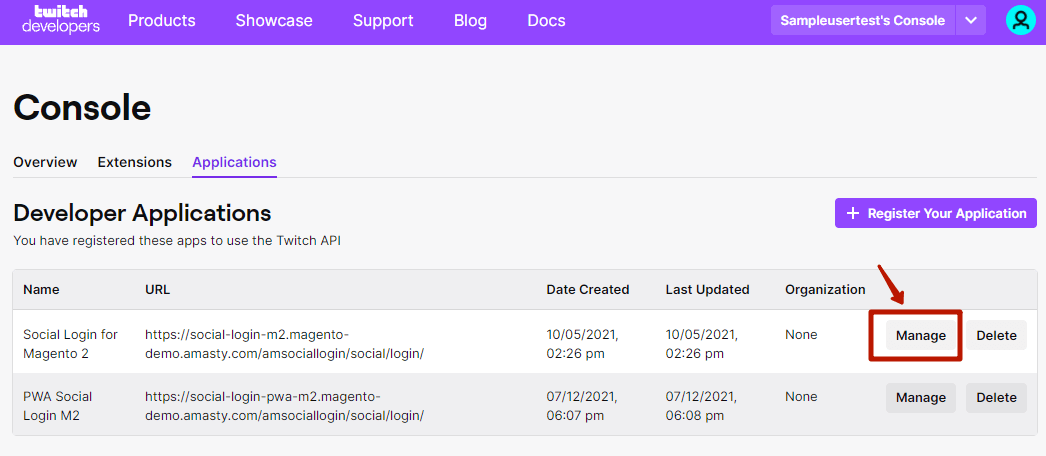The image size is (1046, 456).
Task: Click the social-login-pwa-m2 URL text
Action: (285, 406)
